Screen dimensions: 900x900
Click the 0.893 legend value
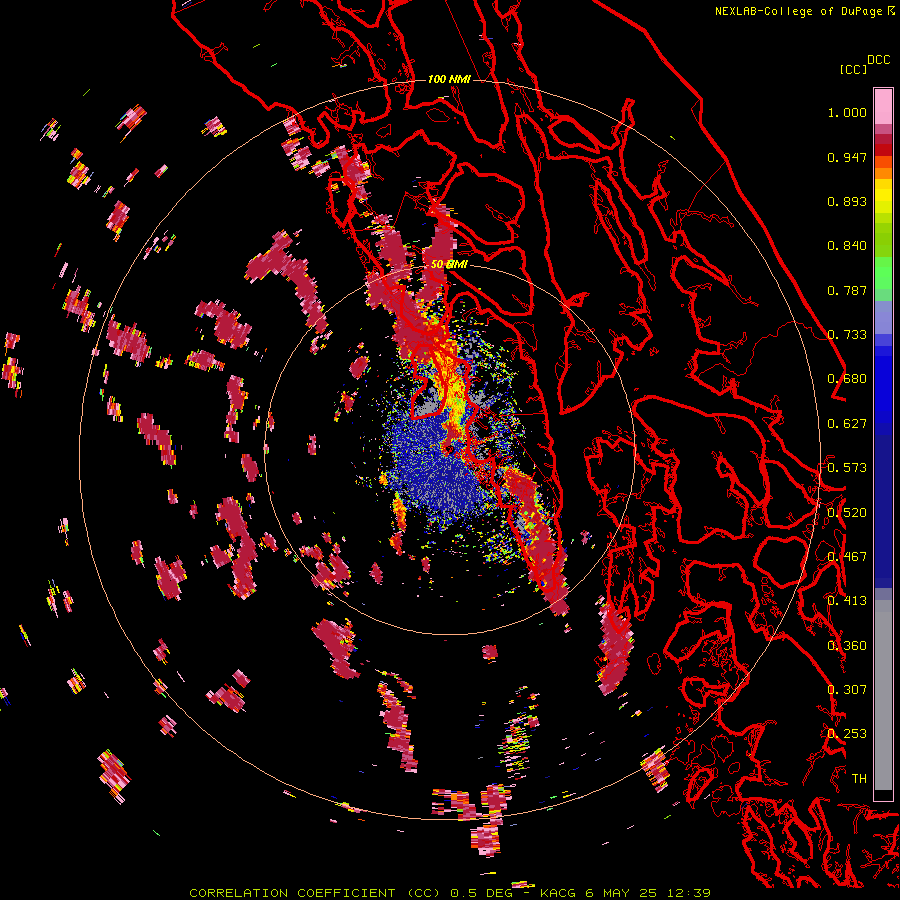tap(847, 201)
